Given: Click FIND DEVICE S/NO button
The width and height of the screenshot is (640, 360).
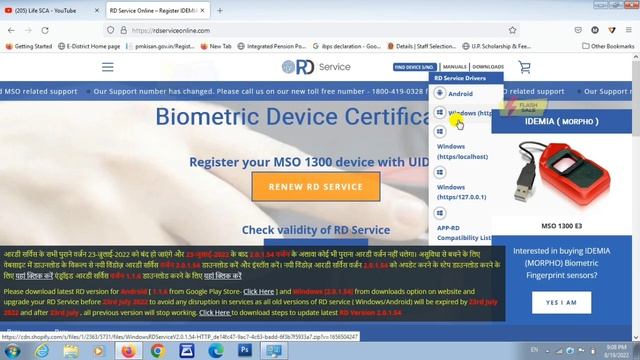Looking at the screenshot, I should (415, 67).
